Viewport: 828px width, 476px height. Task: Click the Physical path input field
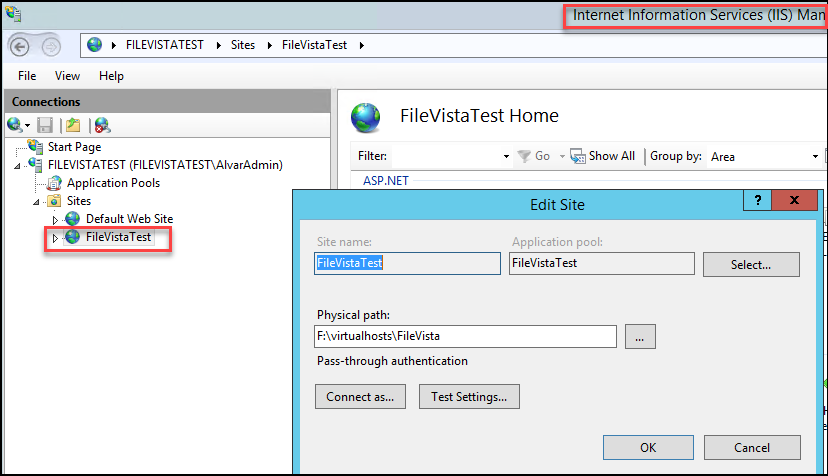(x=465, y=337)
